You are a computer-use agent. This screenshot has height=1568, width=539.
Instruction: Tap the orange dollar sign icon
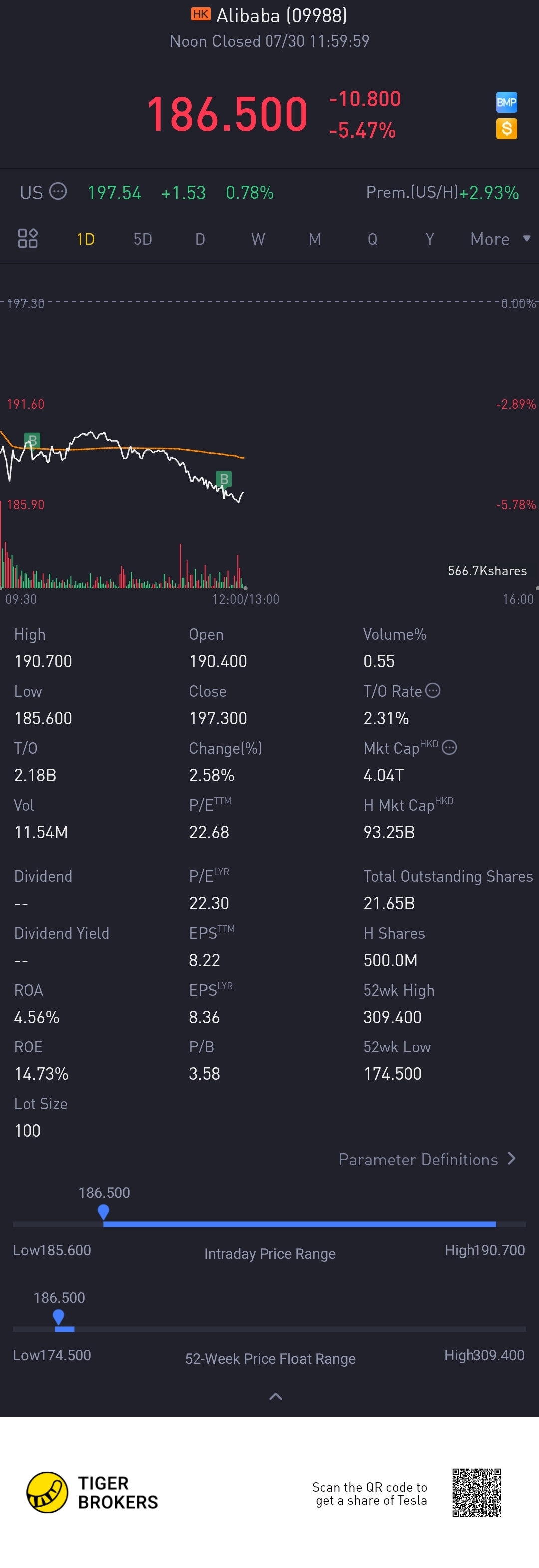[506, 129]
